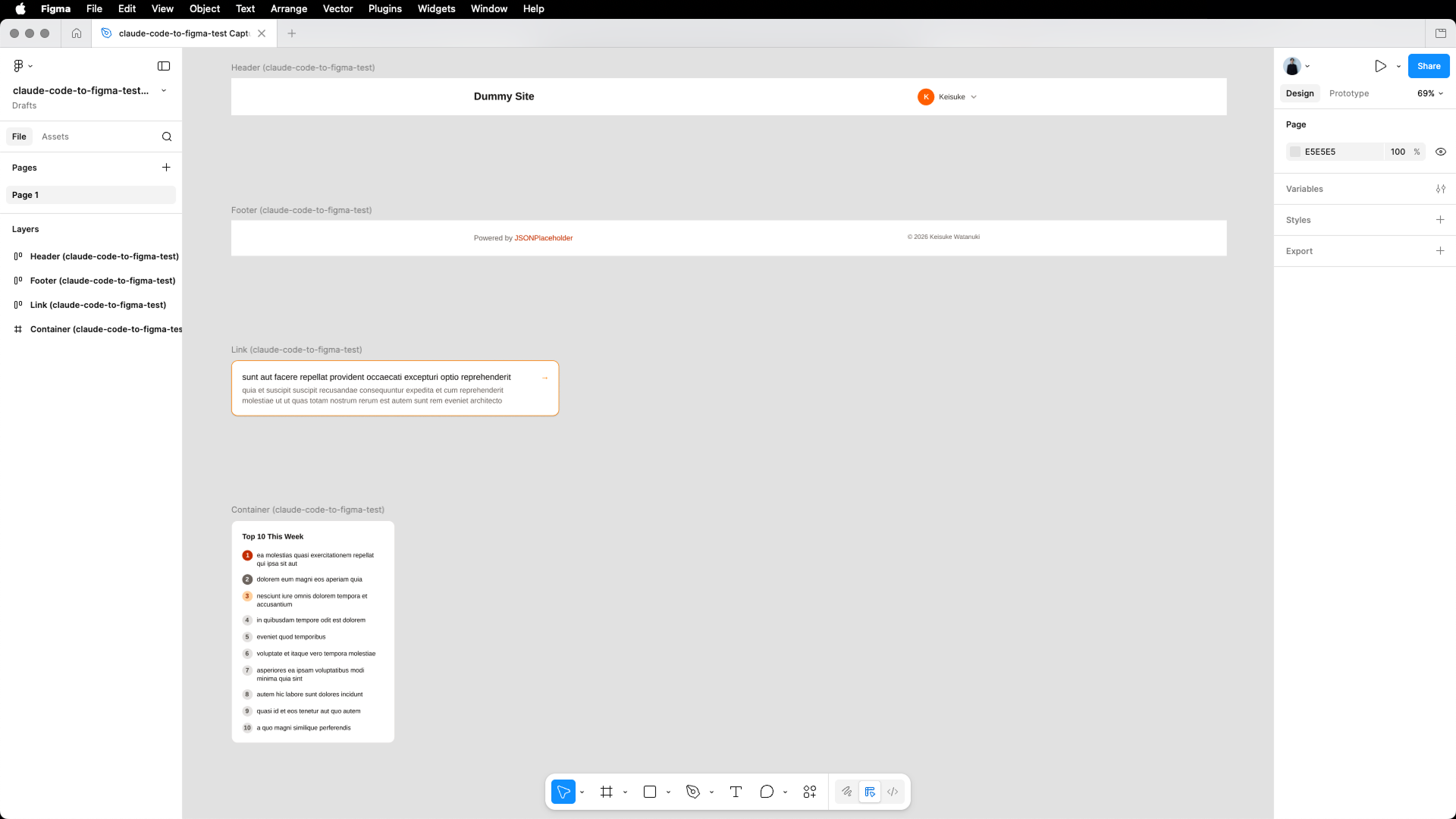Select the Footer layer in Layers list
The width and height of the screenshot is (1456, 819).
click(x=102, y=281)
